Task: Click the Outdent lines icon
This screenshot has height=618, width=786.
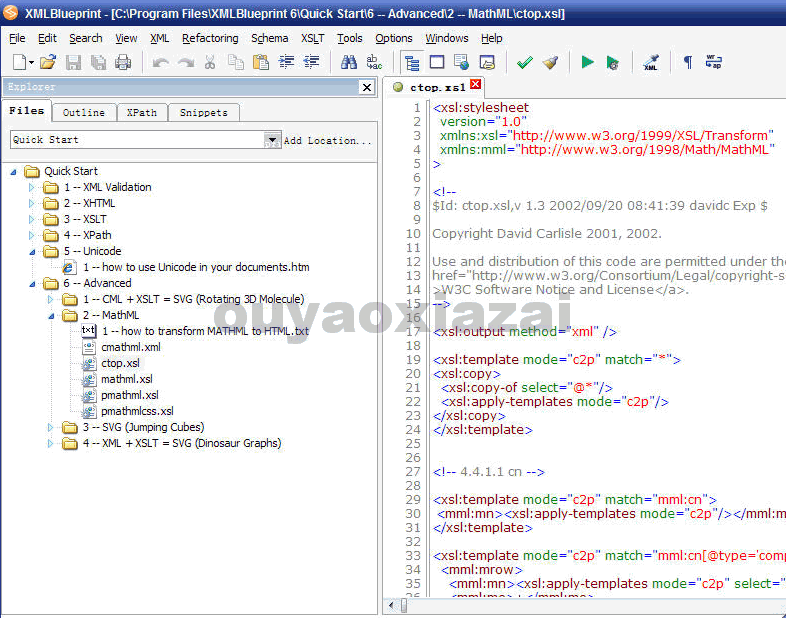Action: click(x=311, y=62)
